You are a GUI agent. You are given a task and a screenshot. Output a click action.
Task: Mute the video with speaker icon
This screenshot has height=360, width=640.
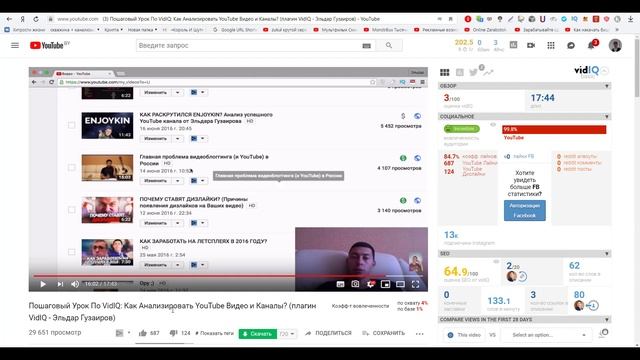click(x=75, y=284)
